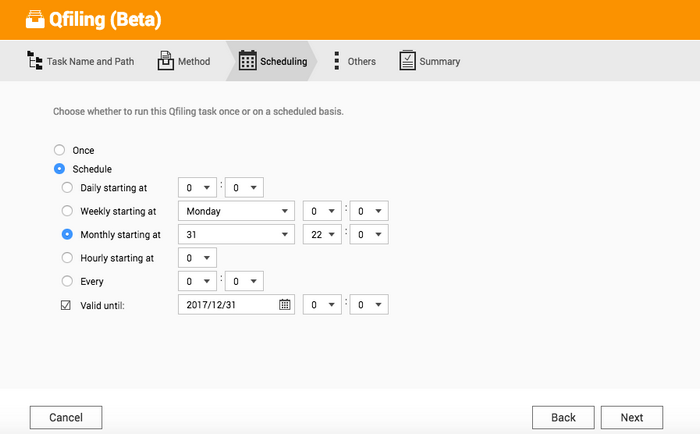
Task: Click the Cancel button
Action: (66, 417)
